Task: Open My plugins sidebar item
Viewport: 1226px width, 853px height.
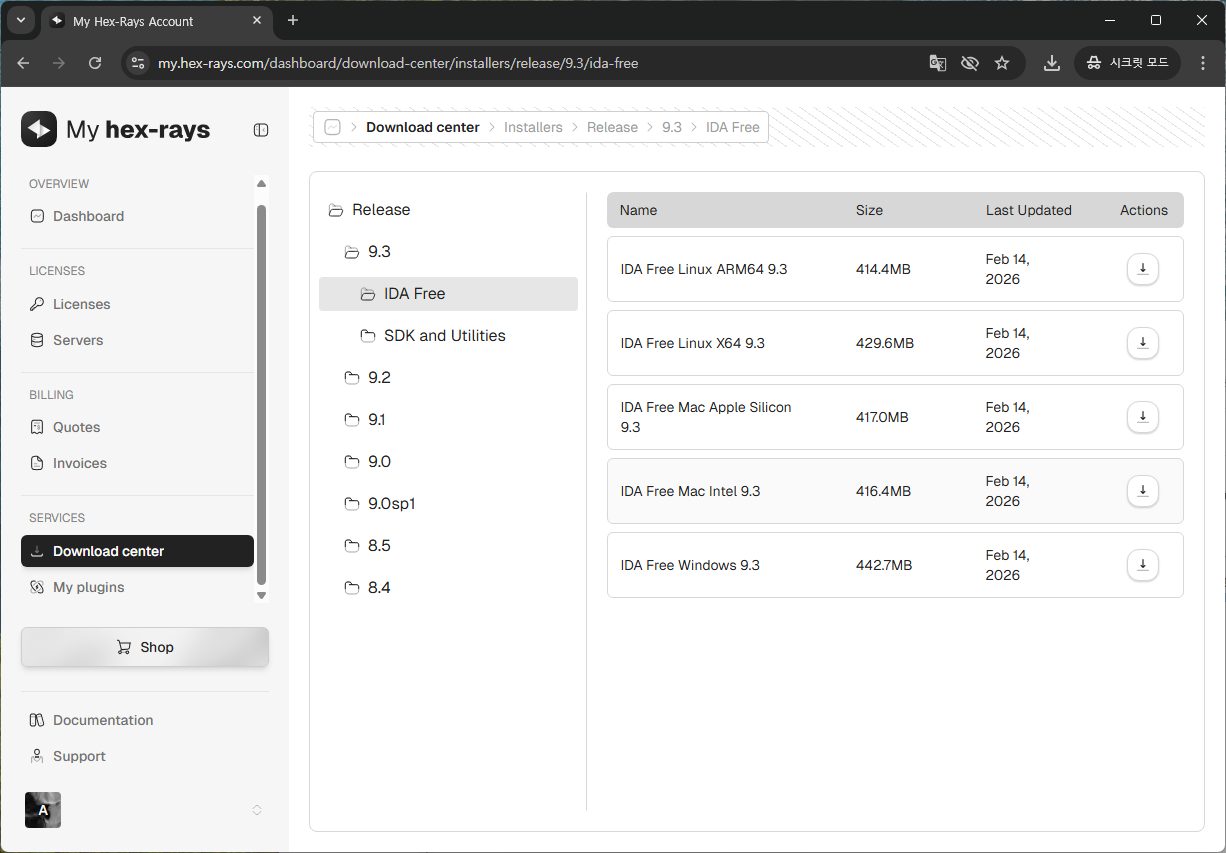Action: point(88,587)
